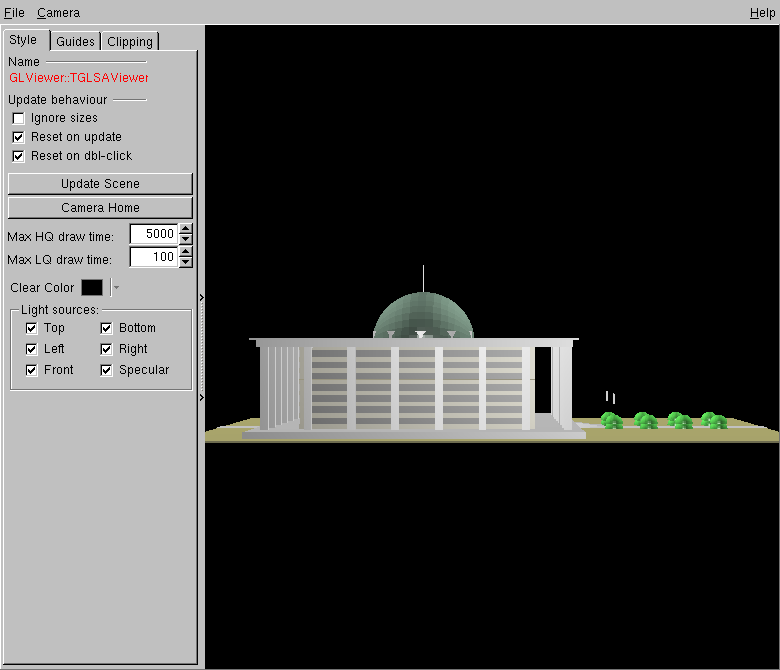Click the lower splitter arrow handle

[201, 398]
